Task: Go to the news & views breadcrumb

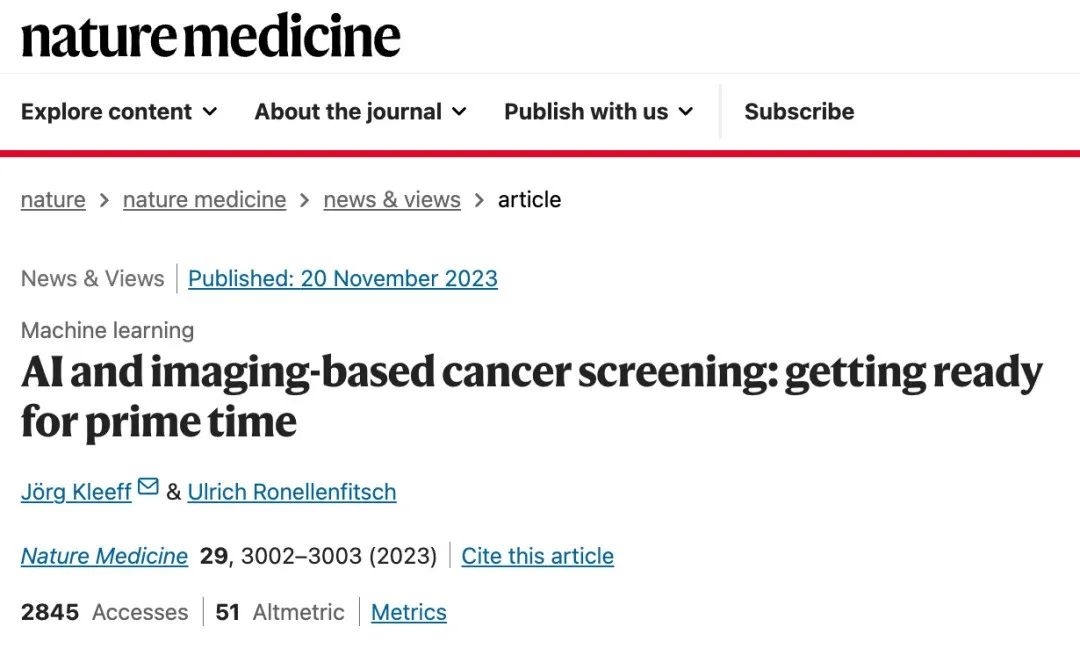Action: coord(392,200)
